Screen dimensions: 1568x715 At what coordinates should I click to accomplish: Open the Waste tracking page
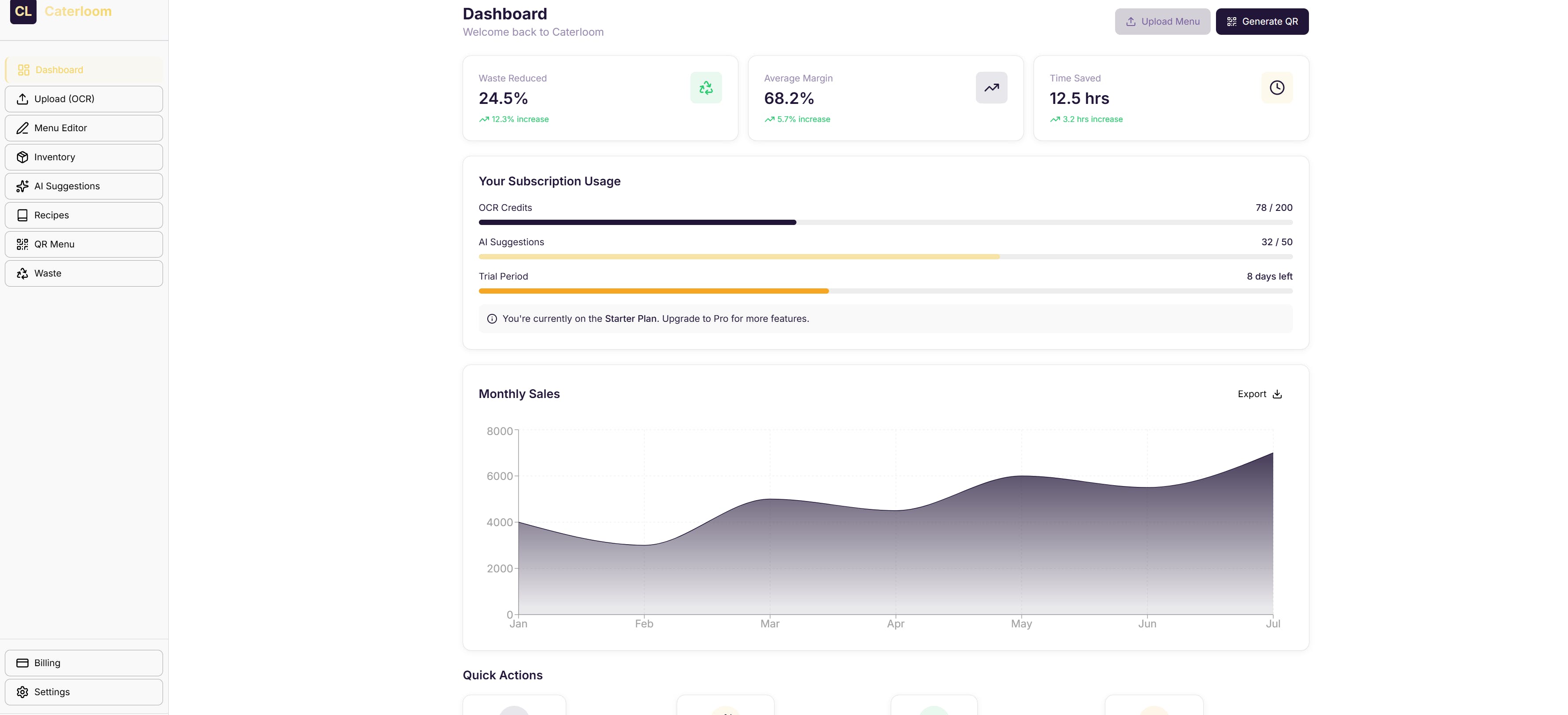[x=84, y=273]
